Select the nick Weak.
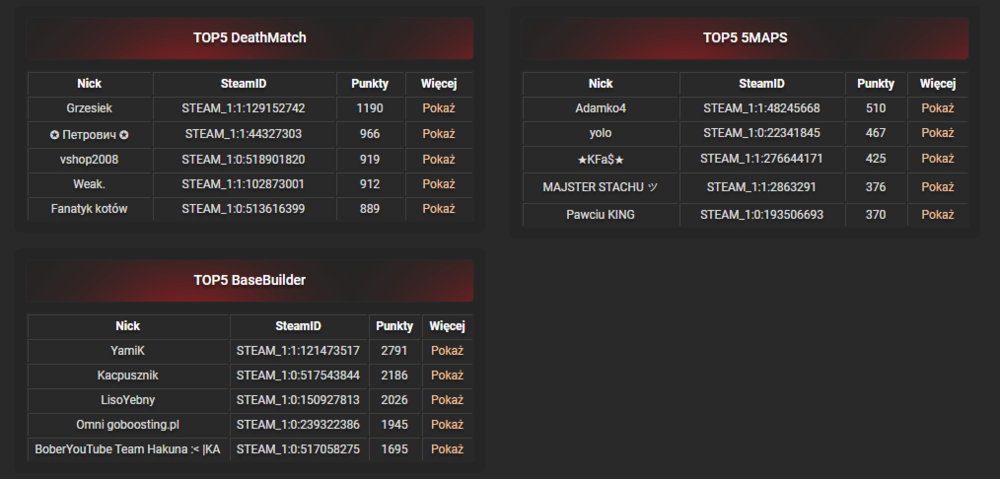The width and height of the screenshot is (1000, 479). coord(89,184)
